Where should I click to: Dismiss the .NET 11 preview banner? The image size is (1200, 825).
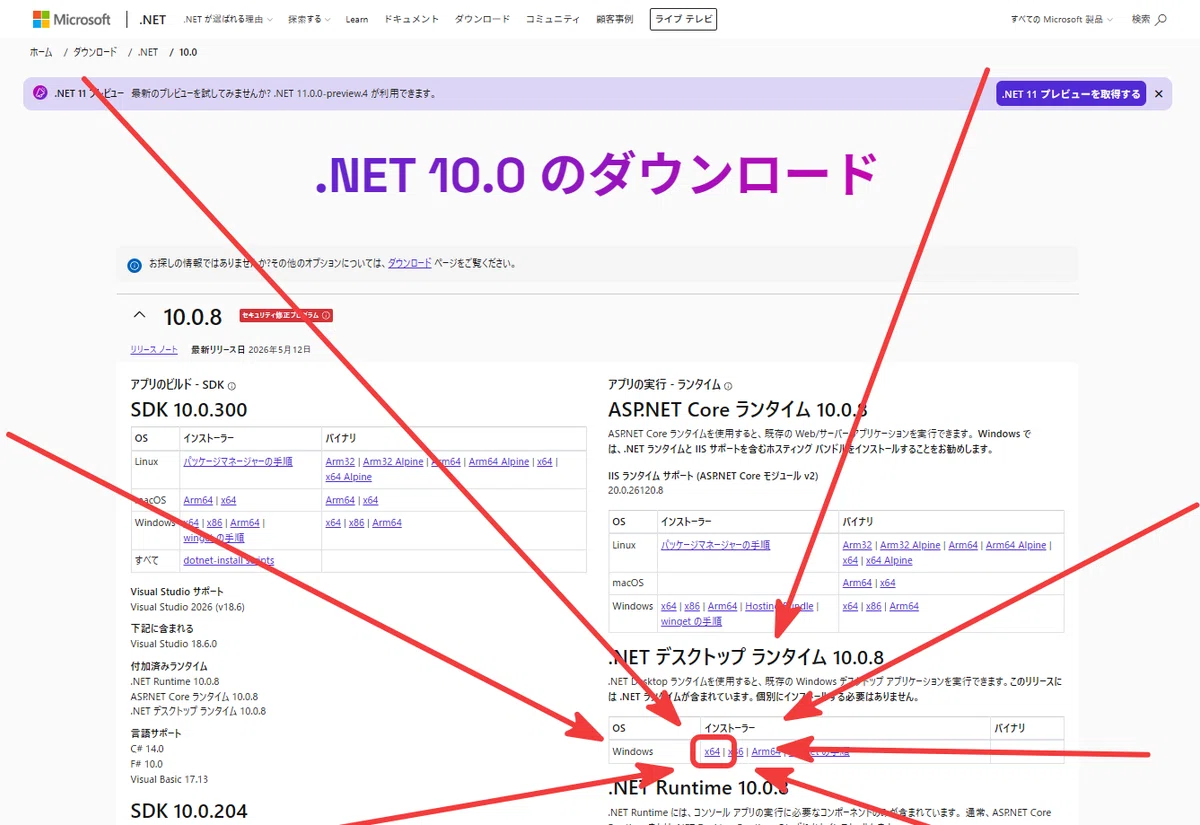[x=1158, y=94]
